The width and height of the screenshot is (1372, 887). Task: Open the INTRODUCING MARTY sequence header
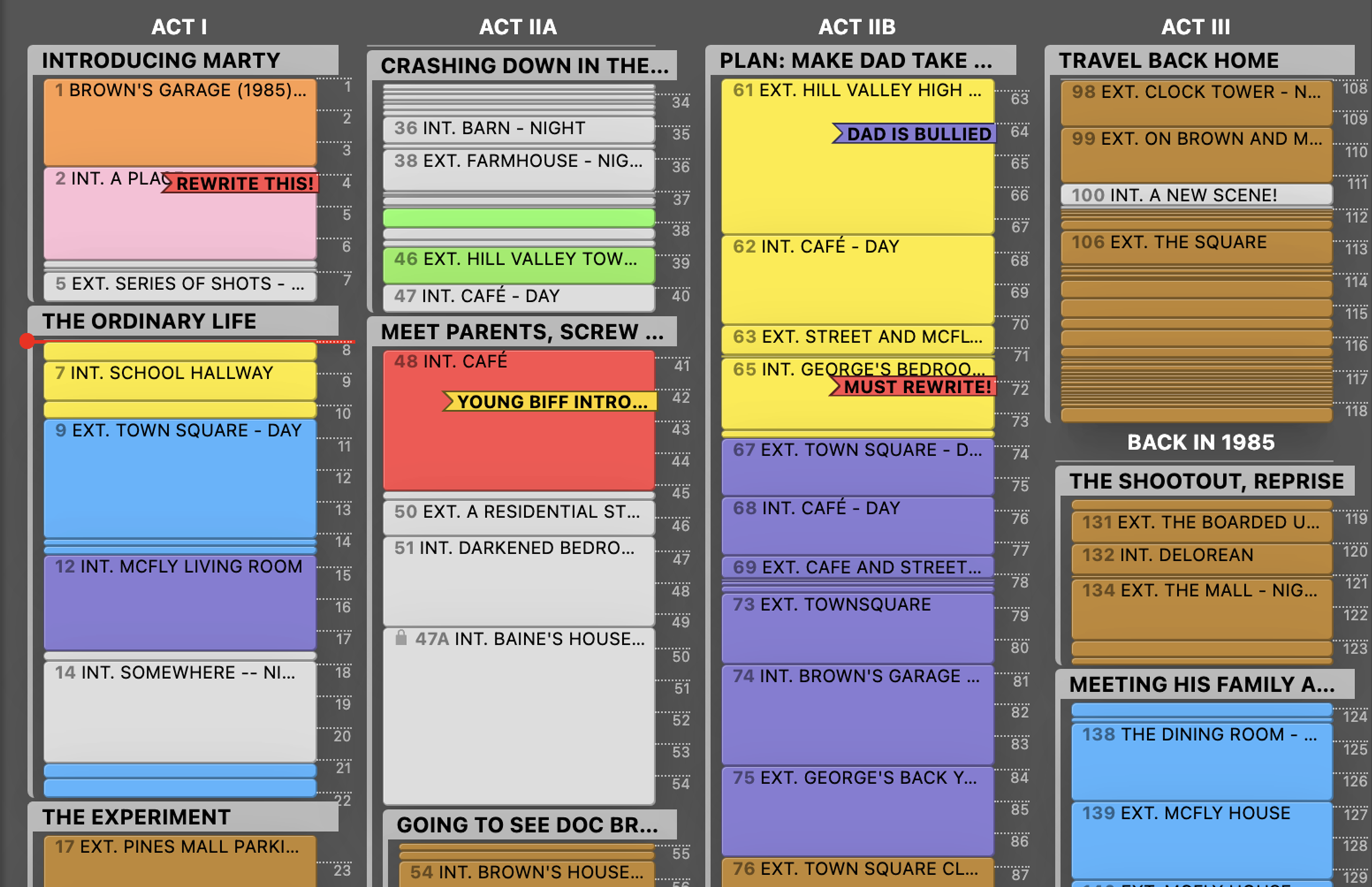[161, 60]
